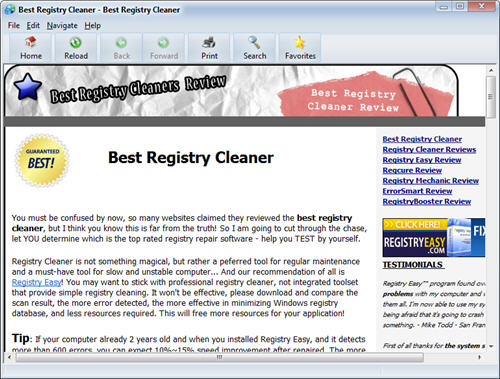Click the horizontal scrollbar thumb
The height and width of the screenshot is (379, 500).
[x=219, y=357]
